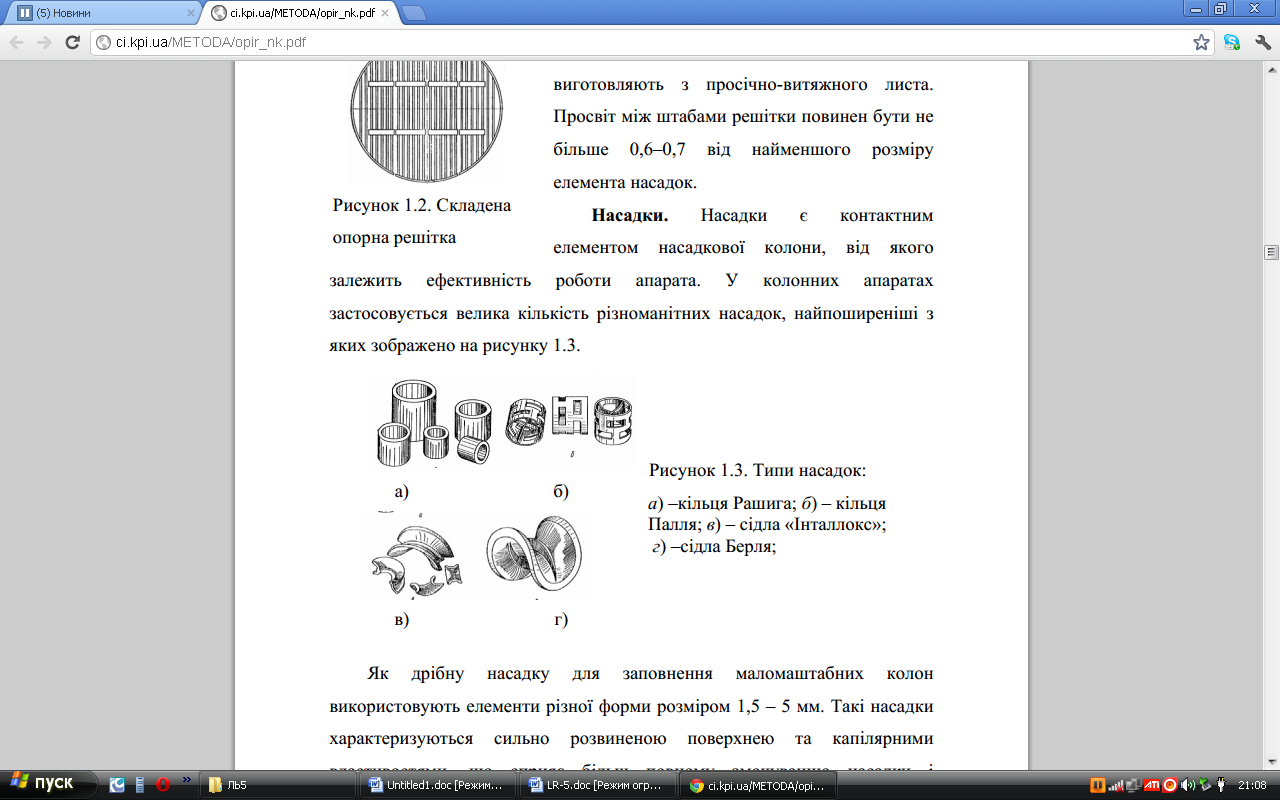Click the bold heading word 'Насадки.'

[x=630, y=216]
